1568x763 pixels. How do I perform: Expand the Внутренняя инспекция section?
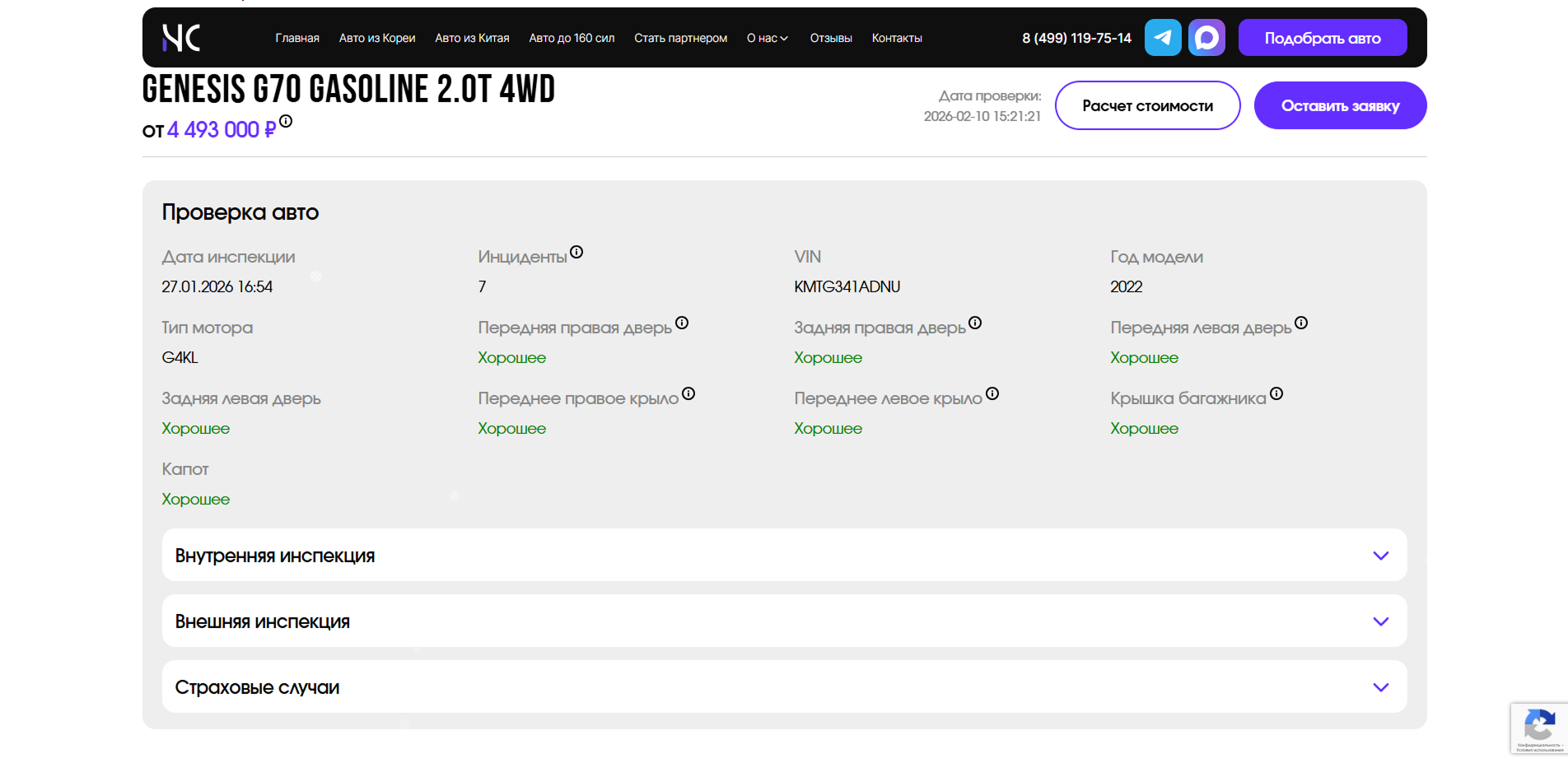click(x=784, y=556)
